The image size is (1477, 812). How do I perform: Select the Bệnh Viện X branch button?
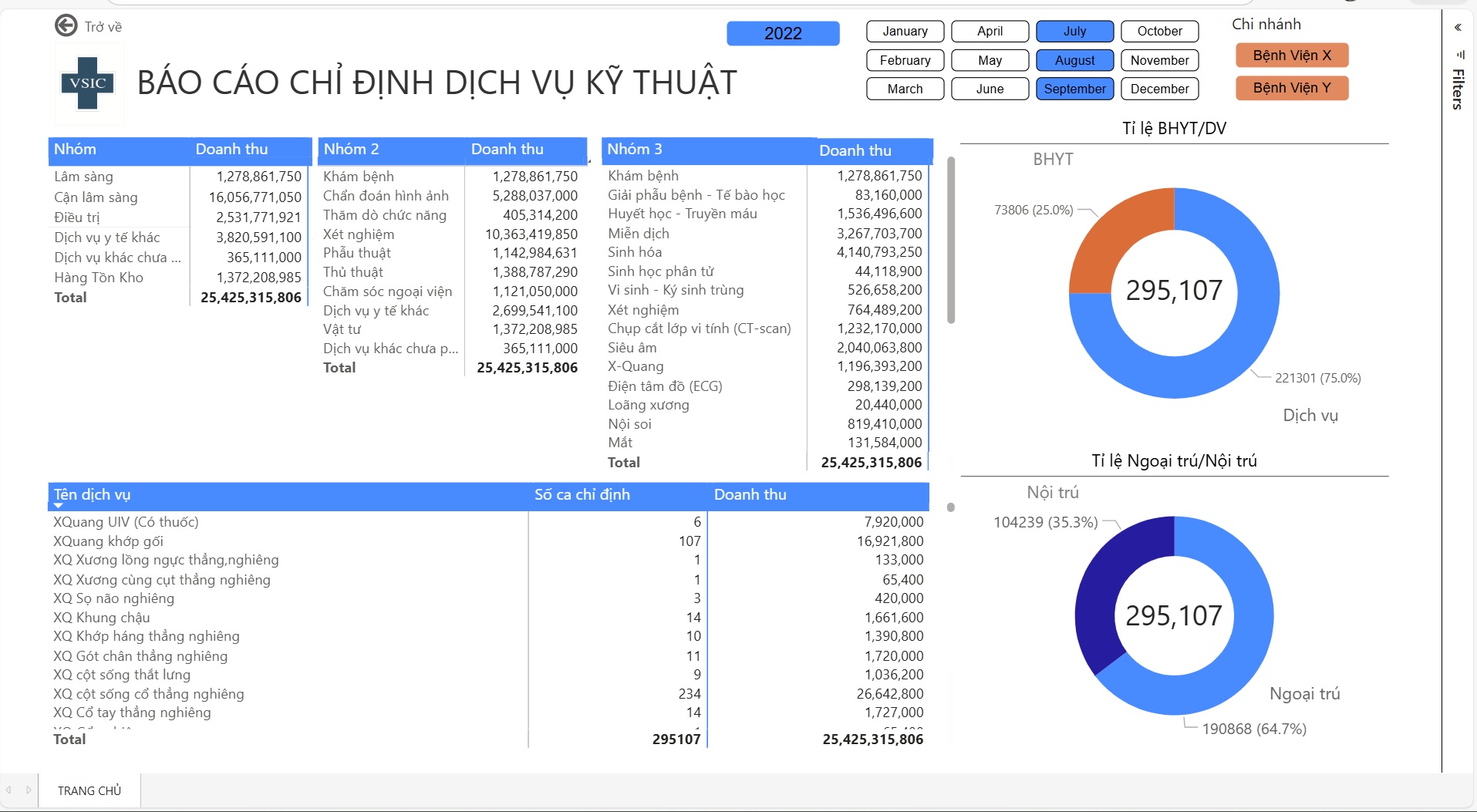tap(1291, 56)
